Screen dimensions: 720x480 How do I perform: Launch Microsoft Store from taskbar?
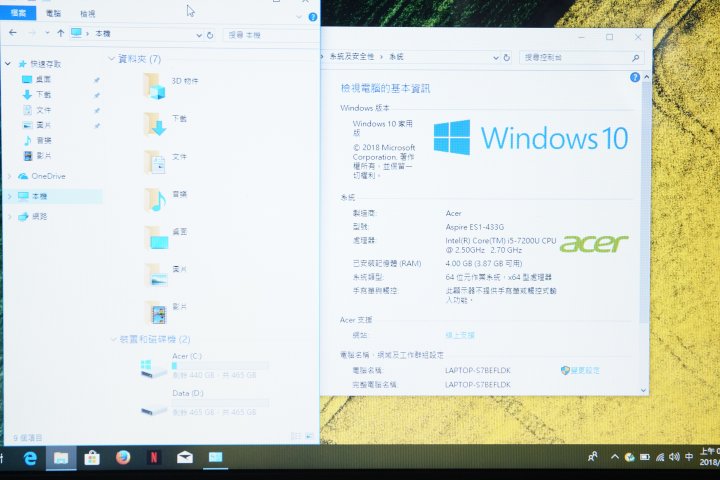click(92, 457)
